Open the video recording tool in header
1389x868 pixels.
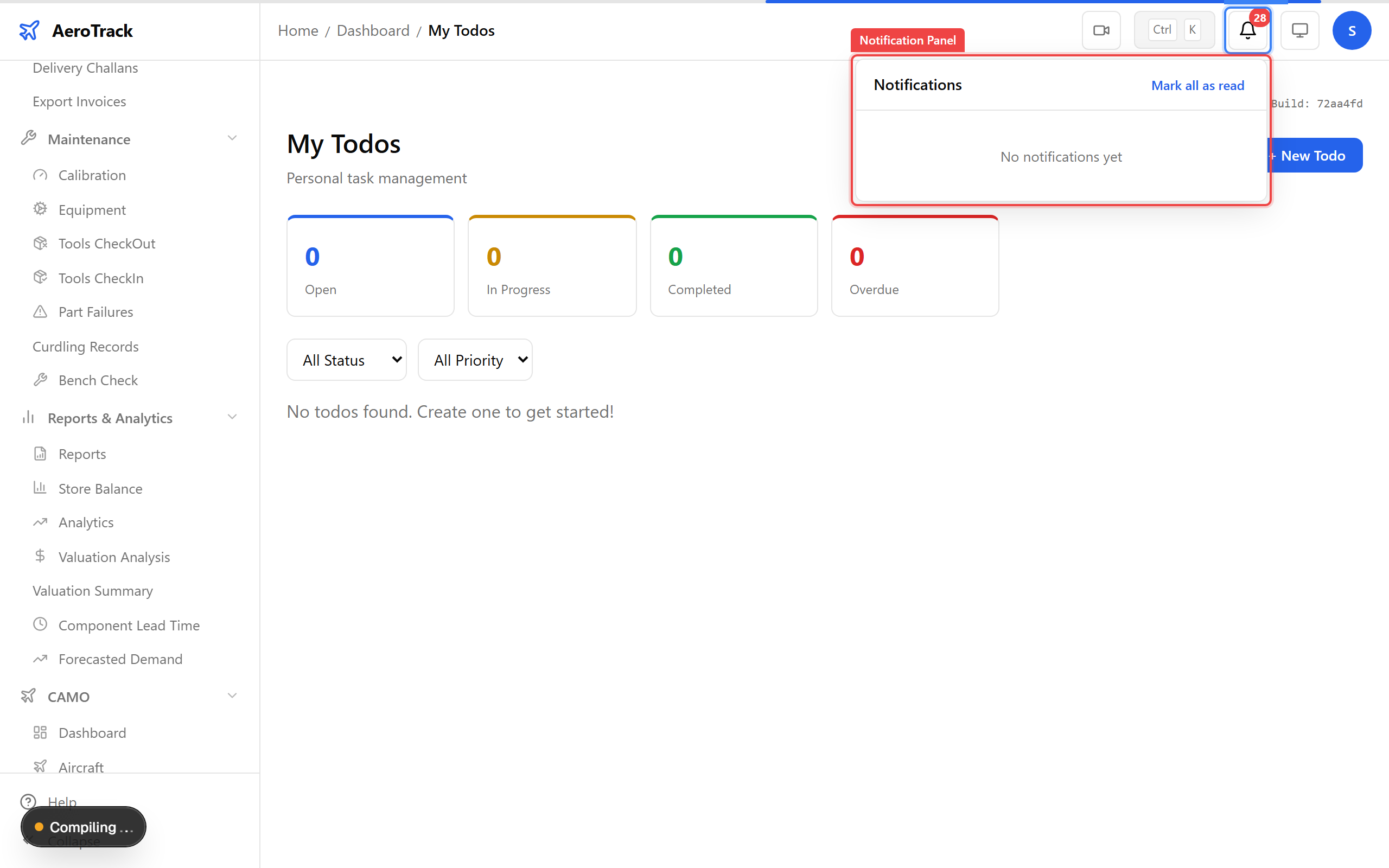[1101, 30]
